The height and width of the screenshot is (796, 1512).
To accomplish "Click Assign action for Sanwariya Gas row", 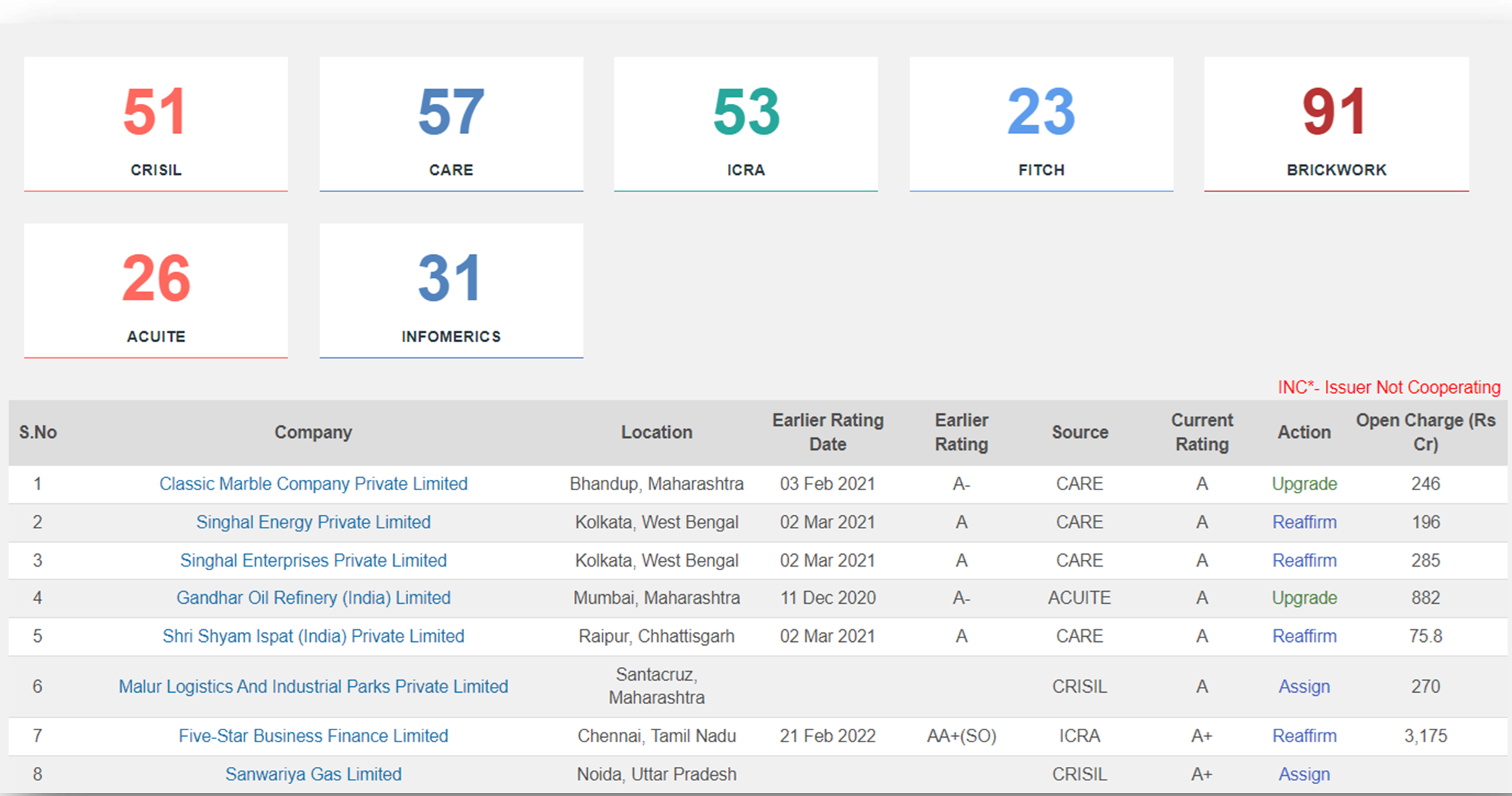I will (x=1304, y=774).
